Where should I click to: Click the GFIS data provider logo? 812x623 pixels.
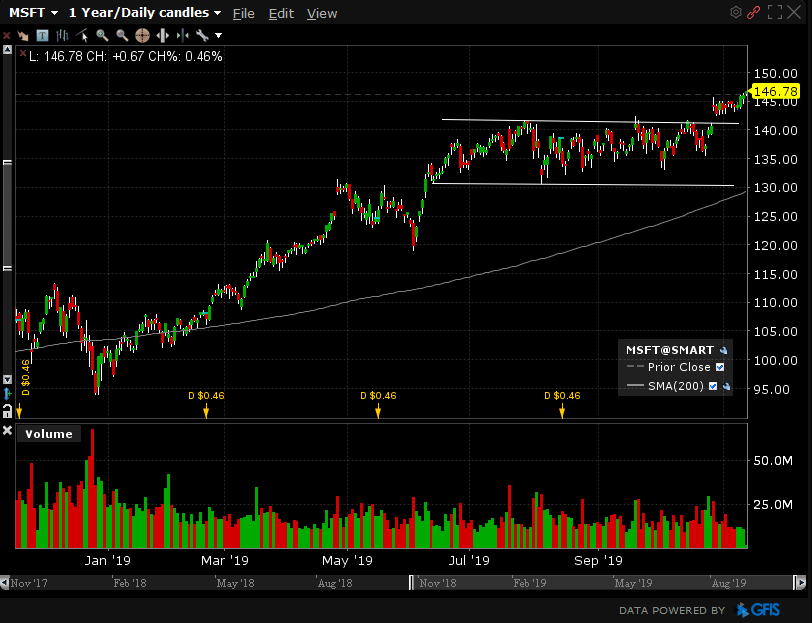click(x=758, y=610)
